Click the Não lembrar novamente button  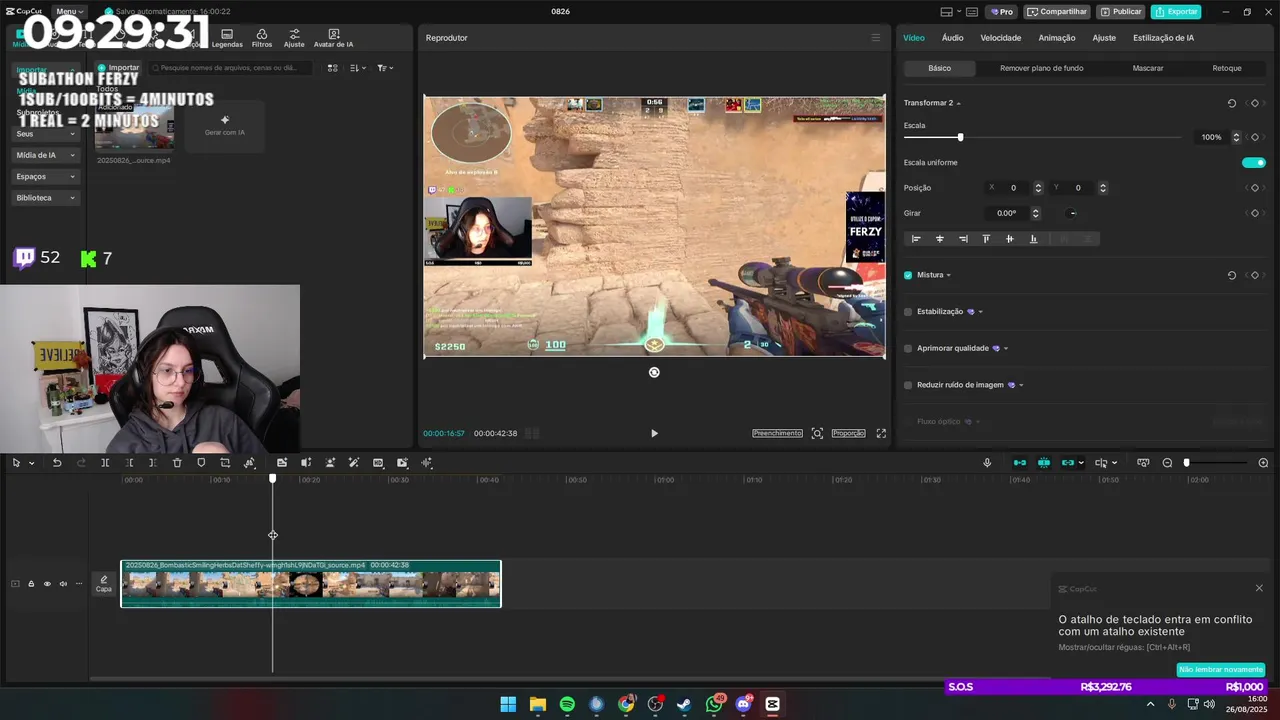pyautogui.click(x=1220, y=670)
